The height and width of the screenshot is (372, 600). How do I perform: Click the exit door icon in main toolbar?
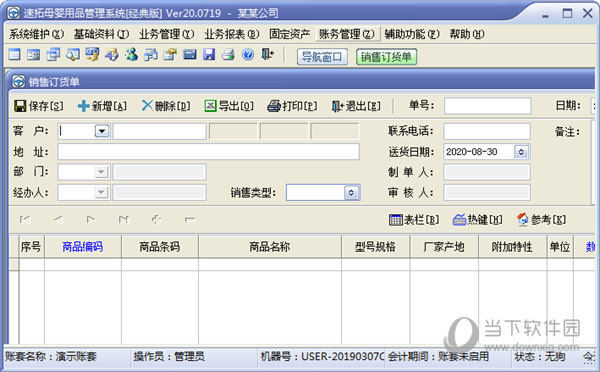pos(267,55)
